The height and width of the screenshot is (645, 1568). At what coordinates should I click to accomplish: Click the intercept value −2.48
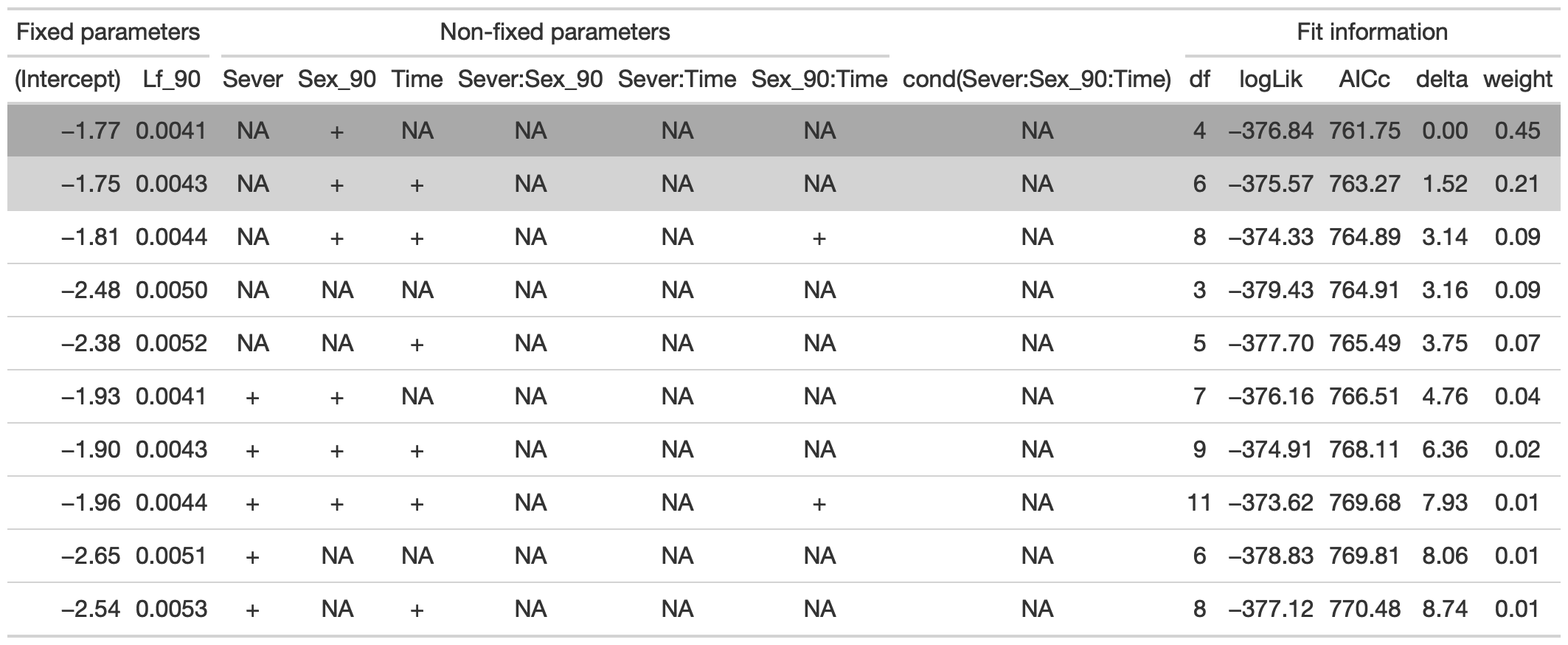[x=91, y=290]
